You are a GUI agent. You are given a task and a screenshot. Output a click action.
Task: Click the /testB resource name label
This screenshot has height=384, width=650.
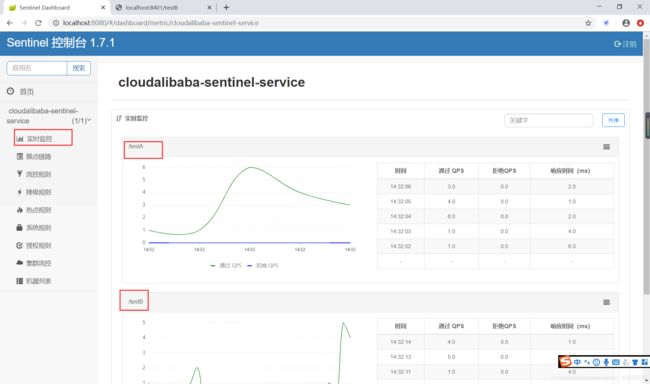(136, 301)
